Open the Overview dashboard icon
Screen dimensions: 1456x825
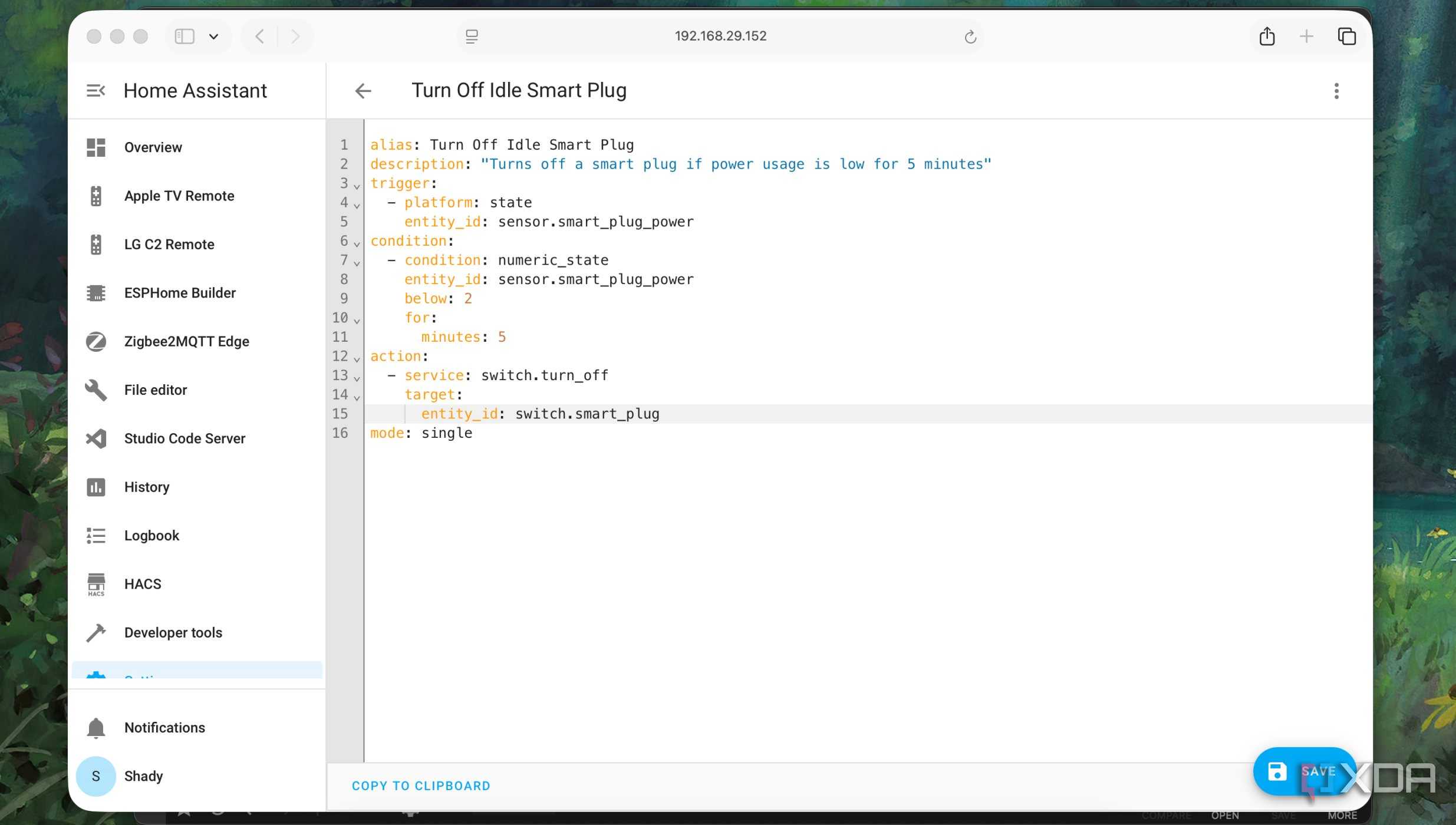pyautogui.click(x=95, y=147)
